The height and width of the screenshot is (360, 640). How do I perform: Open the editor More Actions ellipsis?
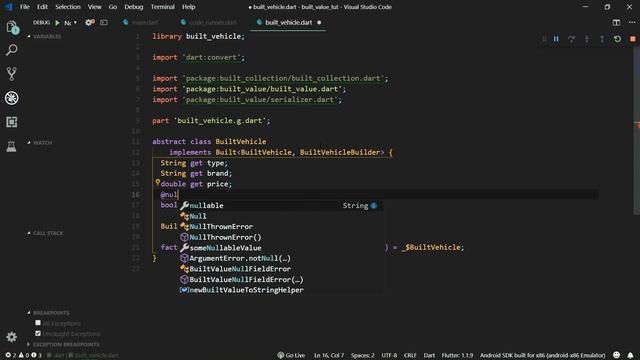632,22
